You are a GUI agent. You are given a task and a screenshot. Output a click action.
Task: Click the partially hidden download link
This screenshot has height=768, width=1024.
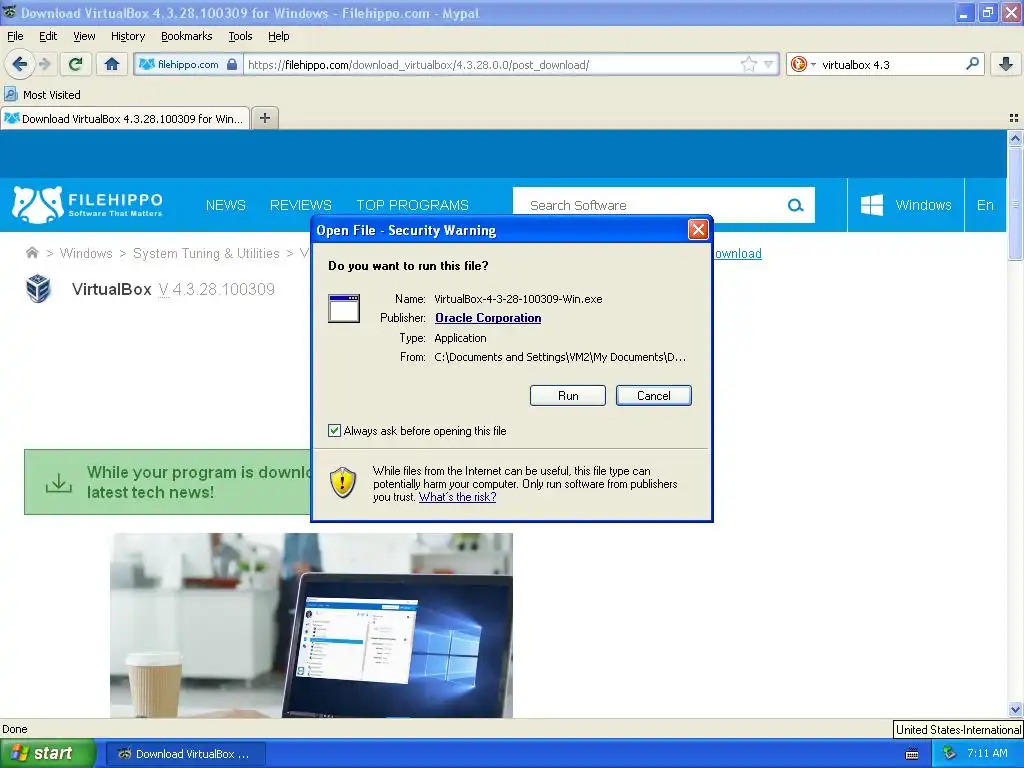pos(737,253)
